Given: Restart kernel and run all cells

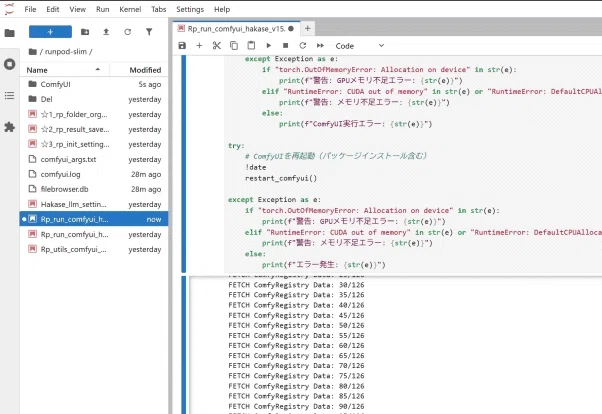Looking at the screenshot, I should tap(320, 46).
